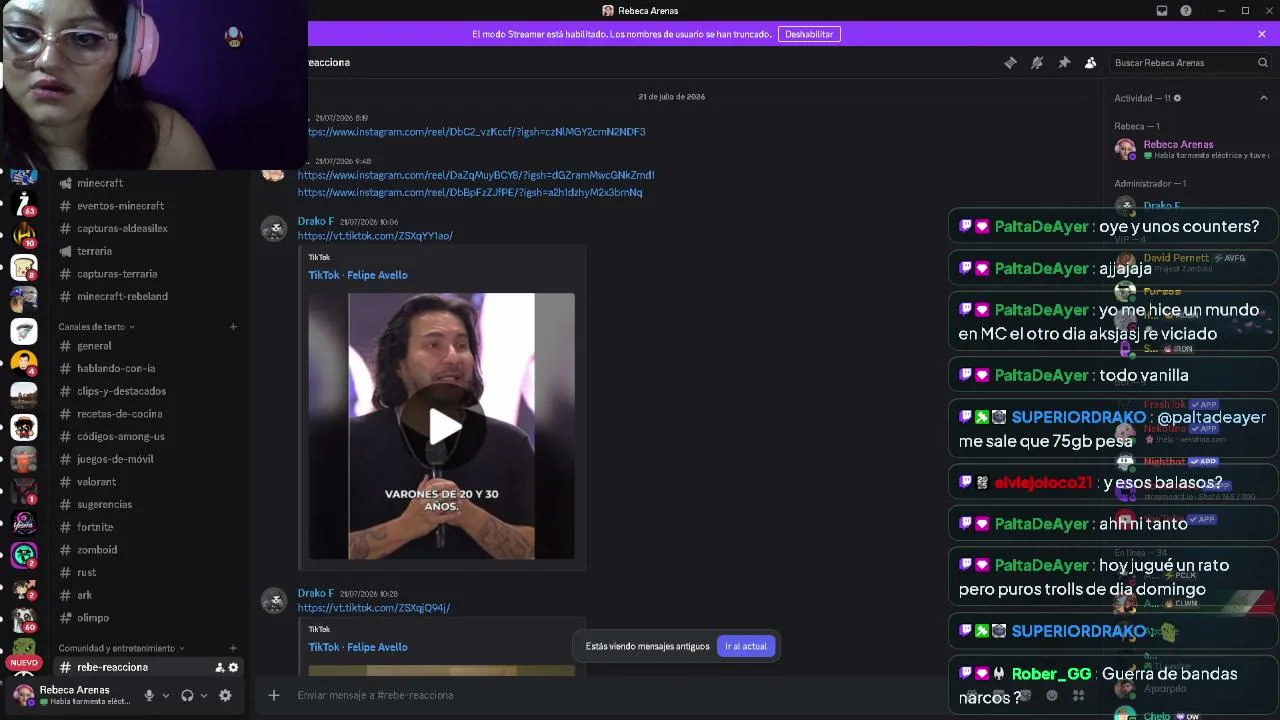Open Rebeca Arenas user profile panel
Image resolution: width=1280 pixels, height=720 pixels.
(x=73, y=695)
